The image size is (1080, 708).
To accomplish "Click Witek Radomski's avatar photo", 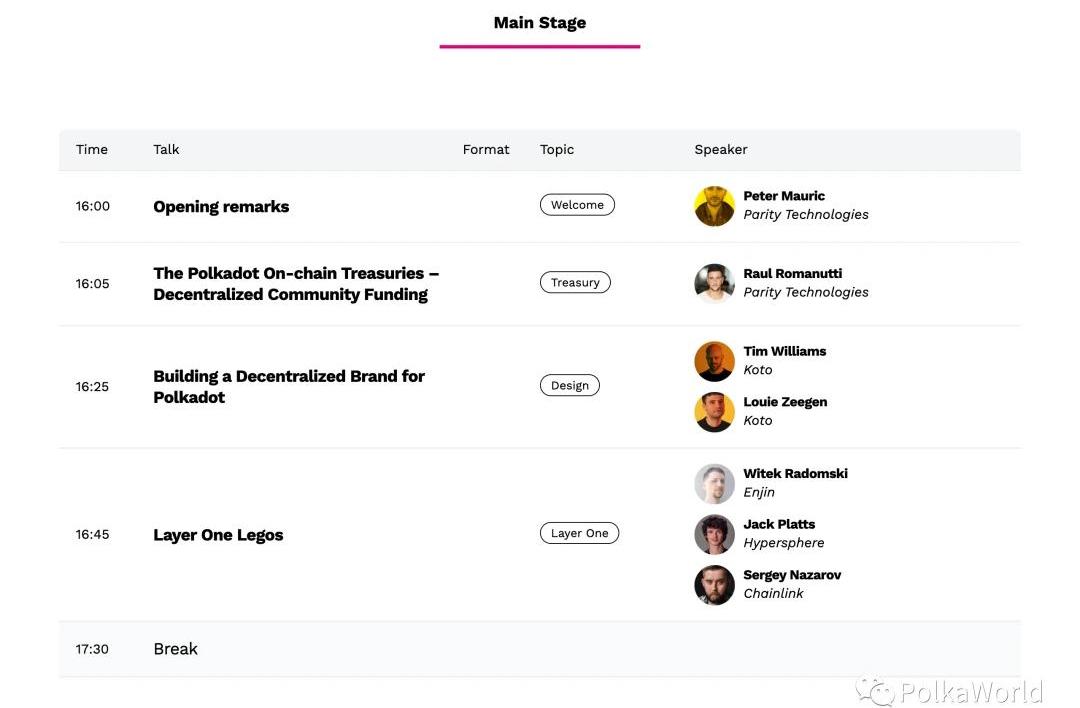I will tap(714, 484).
